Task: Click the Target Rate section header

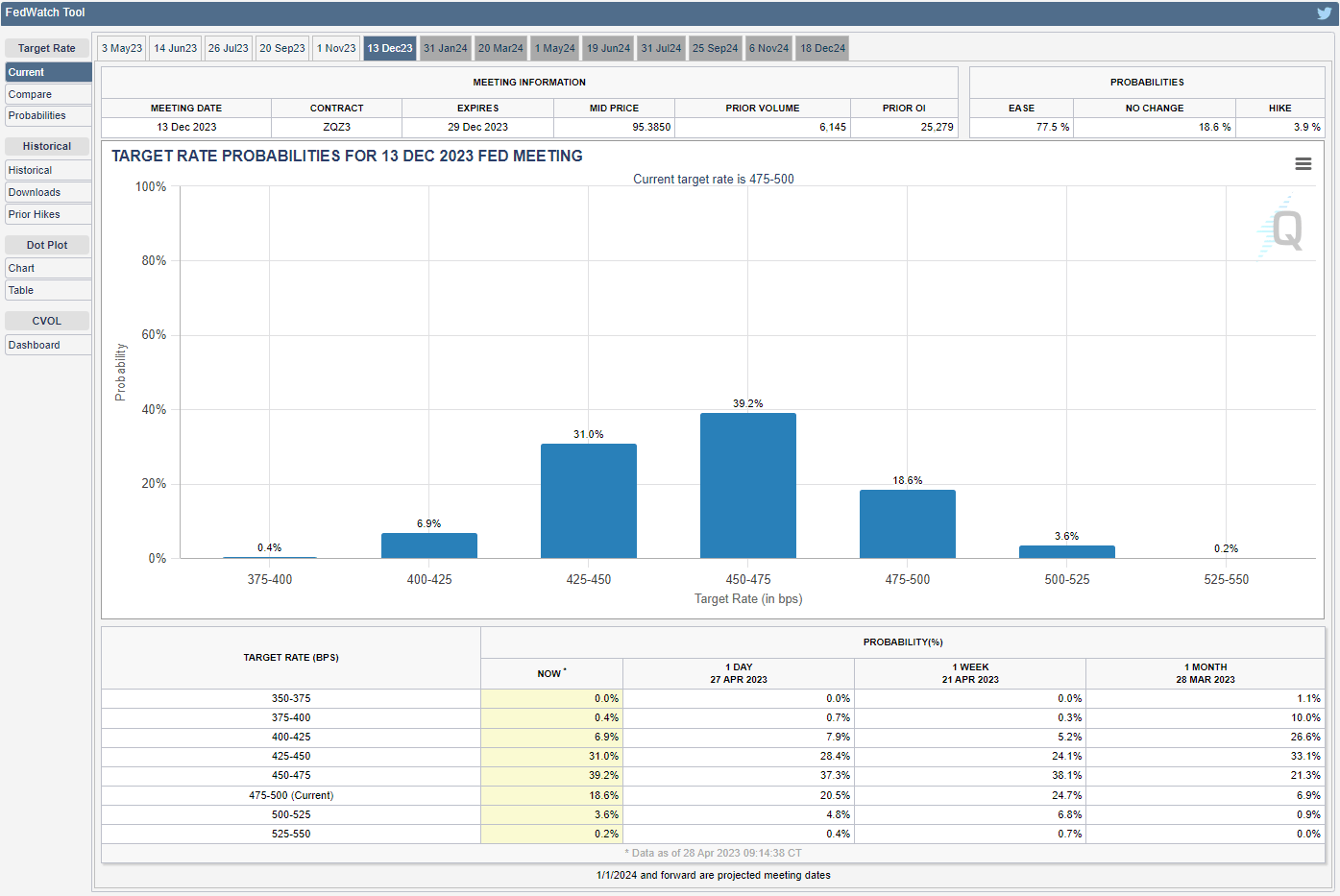Action: (x=47, y=48)
